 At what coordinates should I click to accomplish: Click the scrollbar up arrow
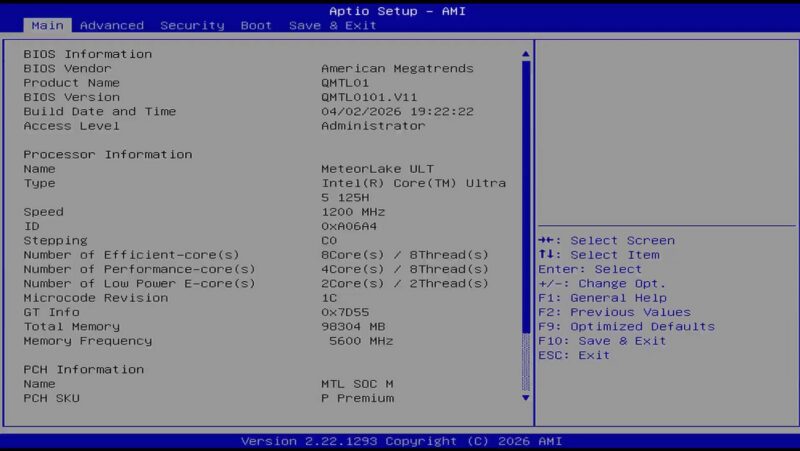point(526,54)
